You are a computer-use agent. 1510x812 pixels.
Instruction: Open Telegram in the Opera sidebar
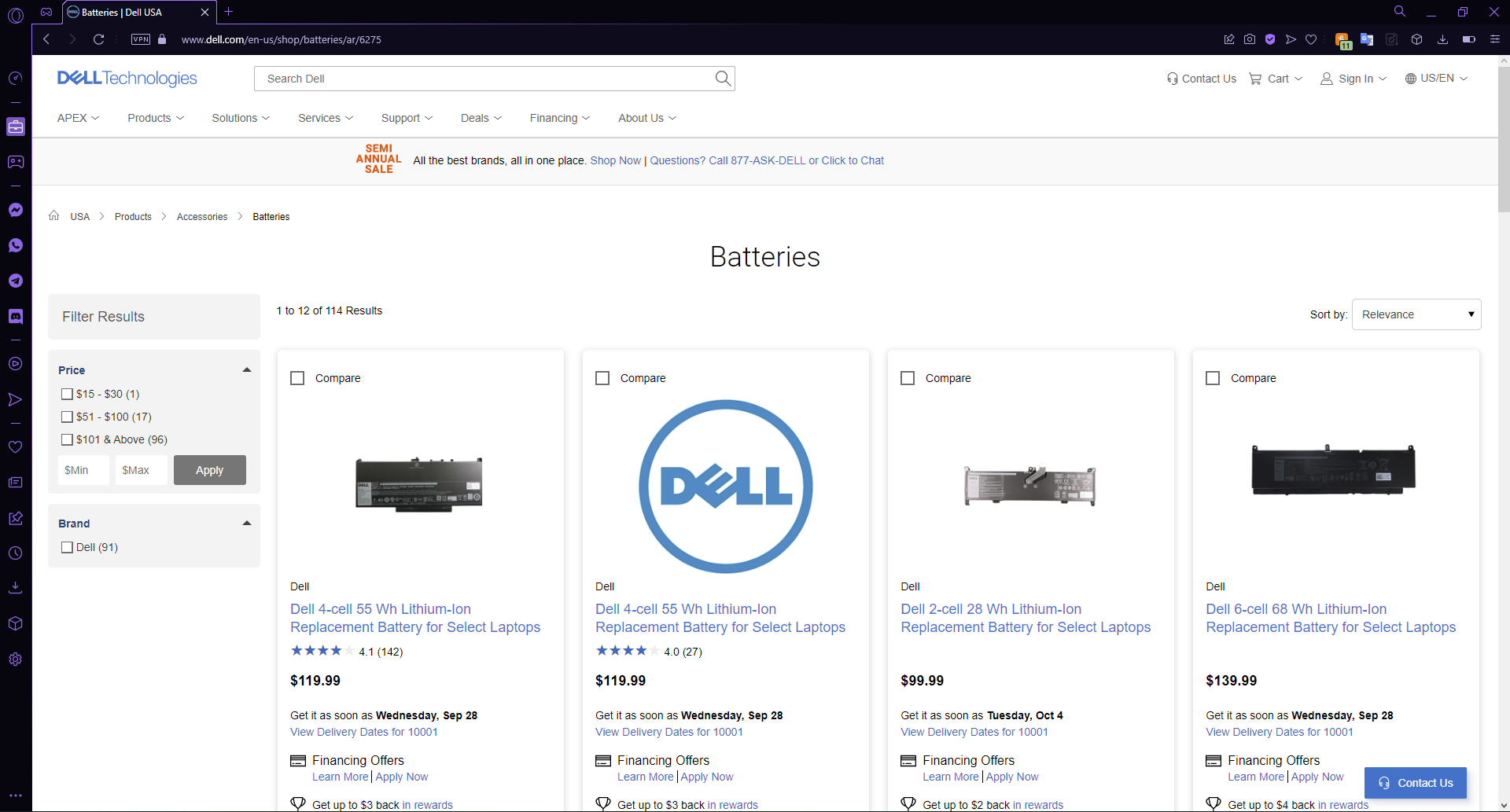click(x=16, y=281)
